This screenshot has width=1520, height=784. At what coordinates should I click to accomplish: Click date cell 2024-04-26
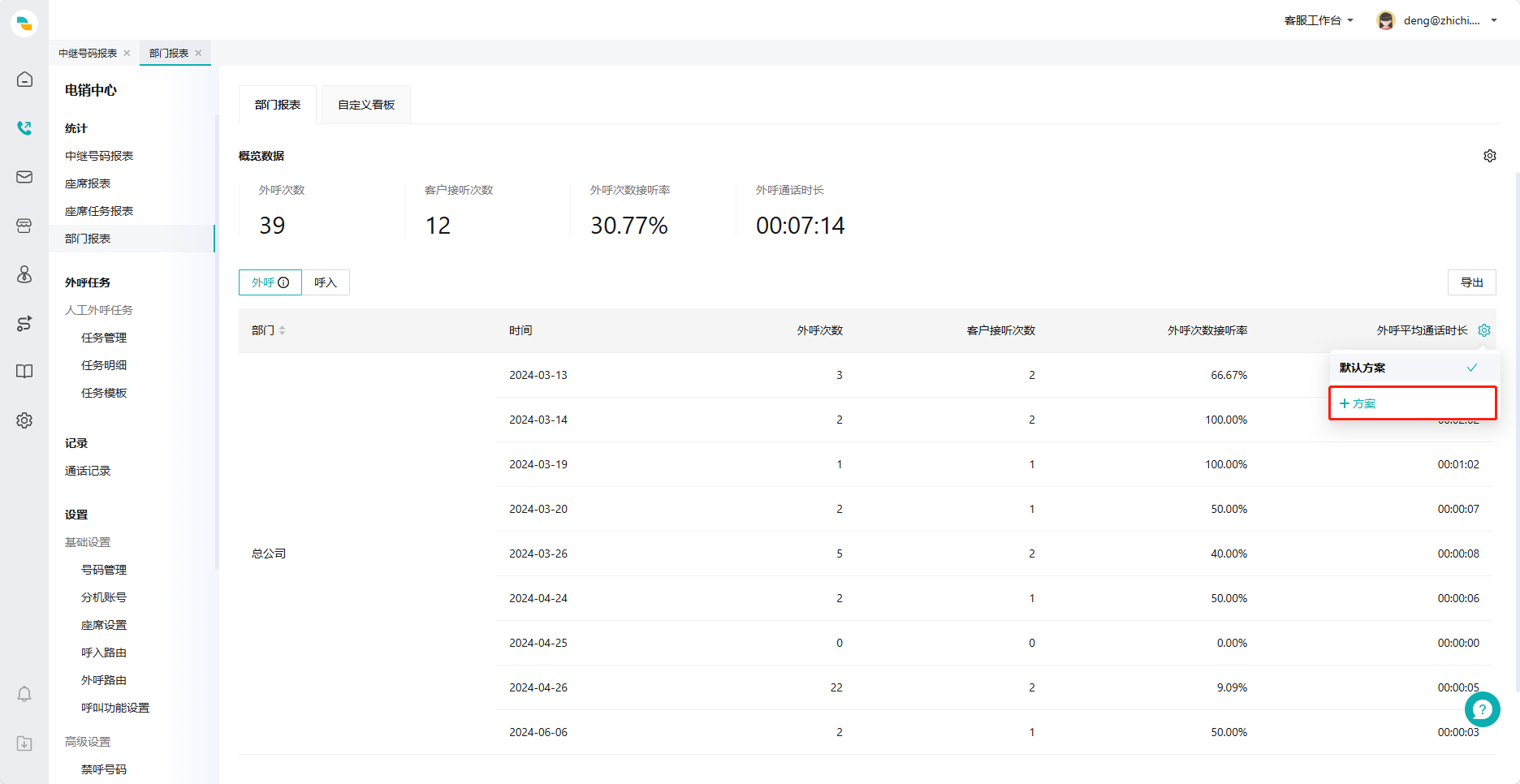[538, 687]
